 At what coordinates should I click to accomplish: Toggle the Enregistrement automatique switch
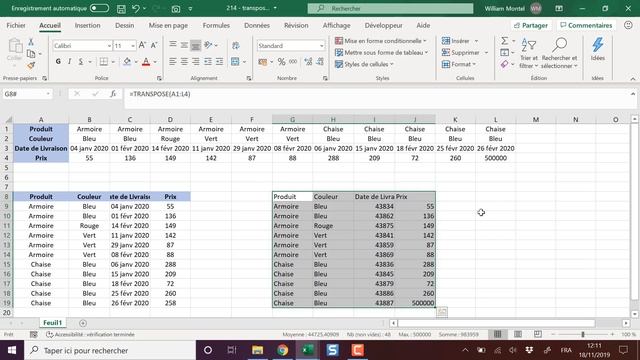[99, 8]
